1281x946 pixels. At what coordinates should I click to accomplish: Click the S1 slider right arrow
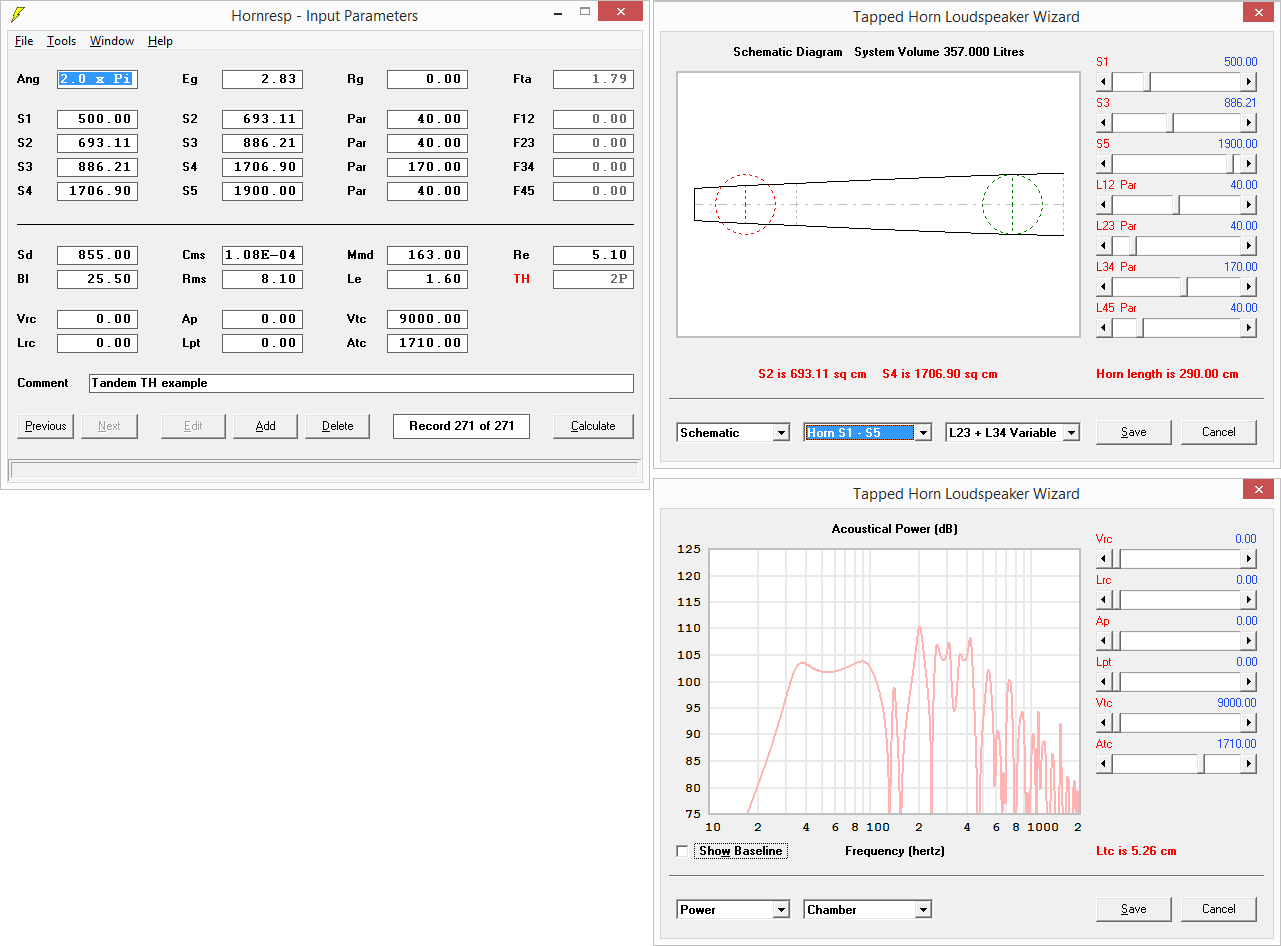pos(1248,82)
